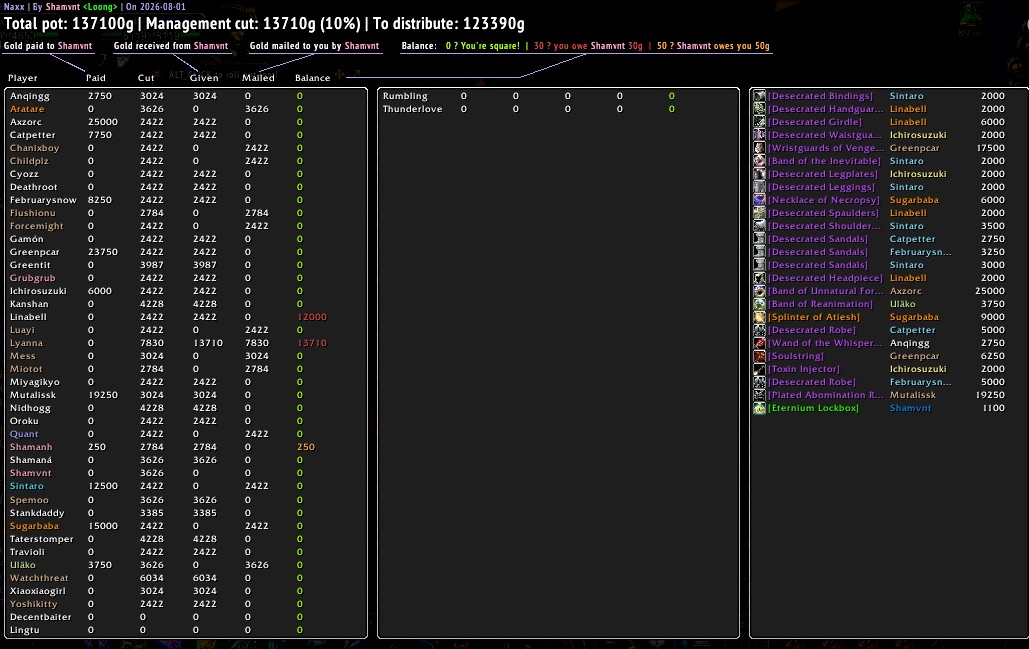Viewport: 1029px width, 649px height.
Task: Open the [Toxin Injector] item link
Action: pyautogui.click(x=804, y=369)
